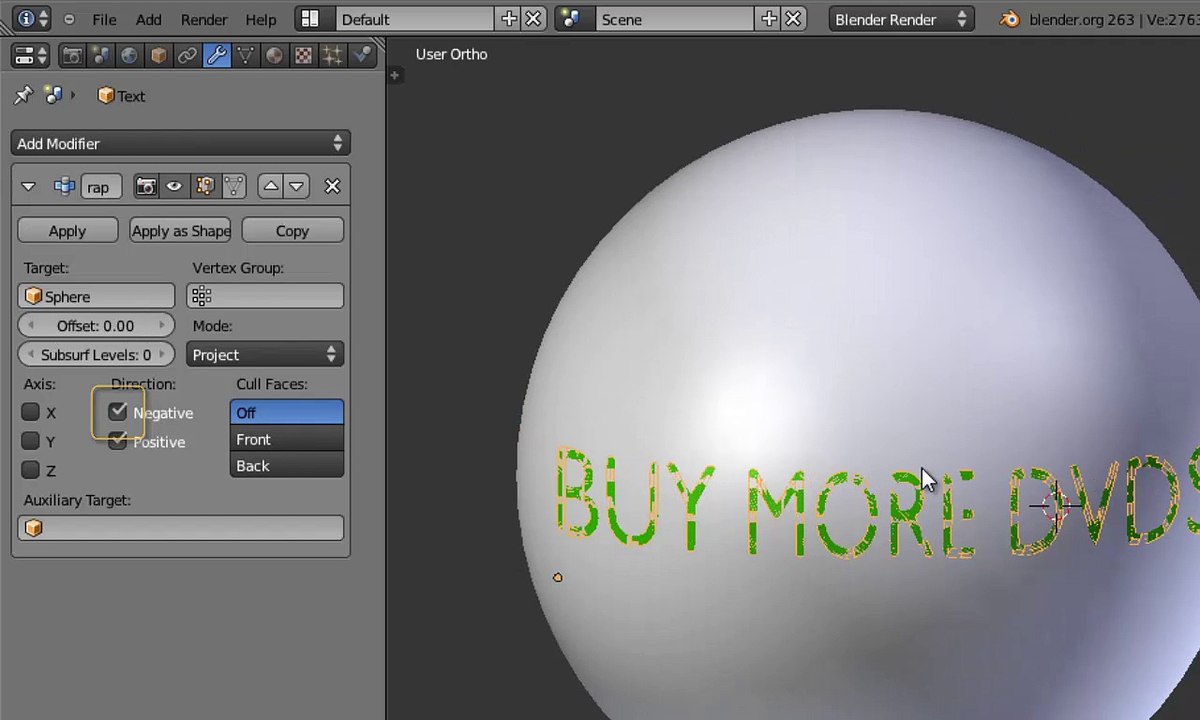Click the Scene name selector field

pyautogui.click(x=674, y=19)
